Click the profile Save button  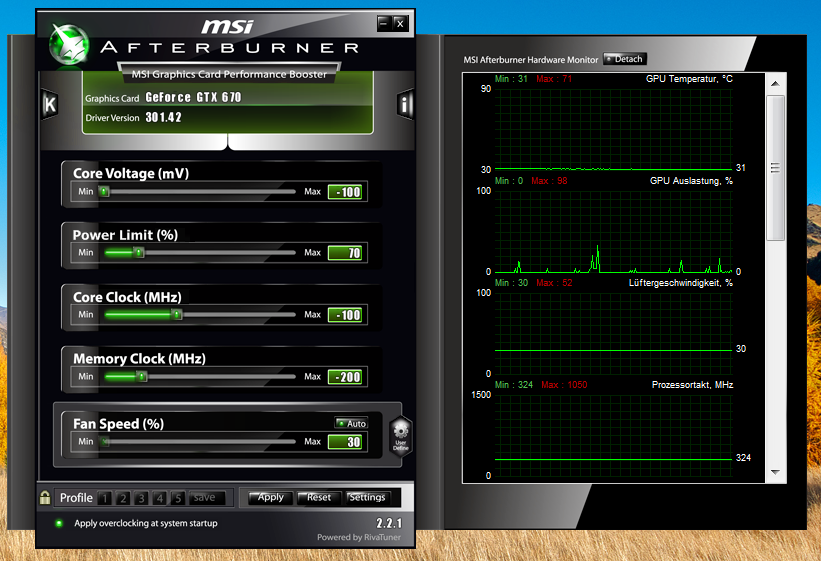[x=207, y=498]
